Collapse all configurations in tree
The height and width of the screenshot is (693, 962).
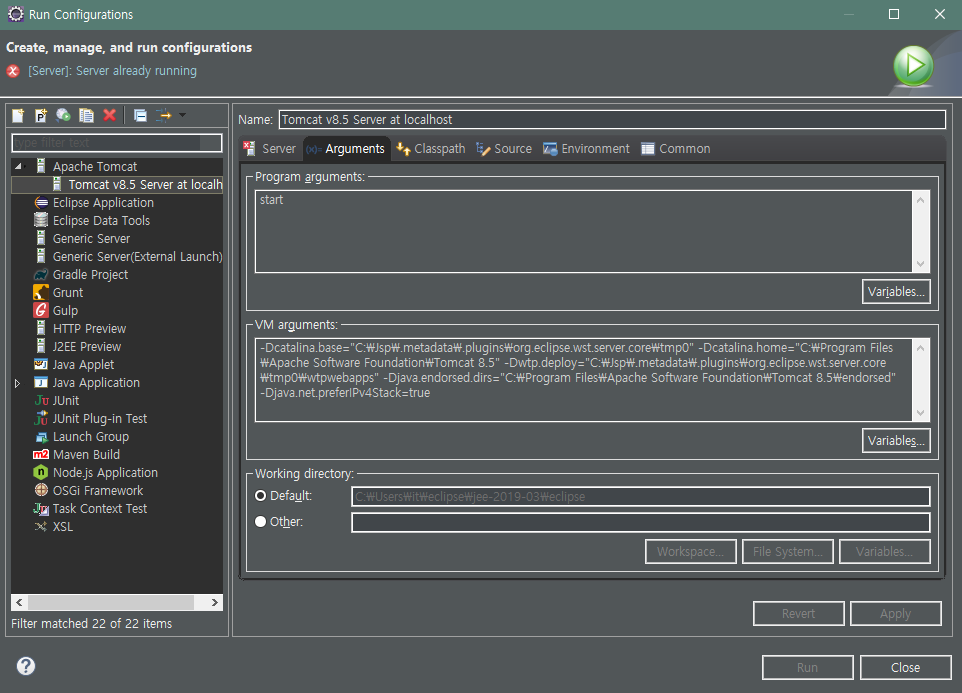tap(140, 115)
